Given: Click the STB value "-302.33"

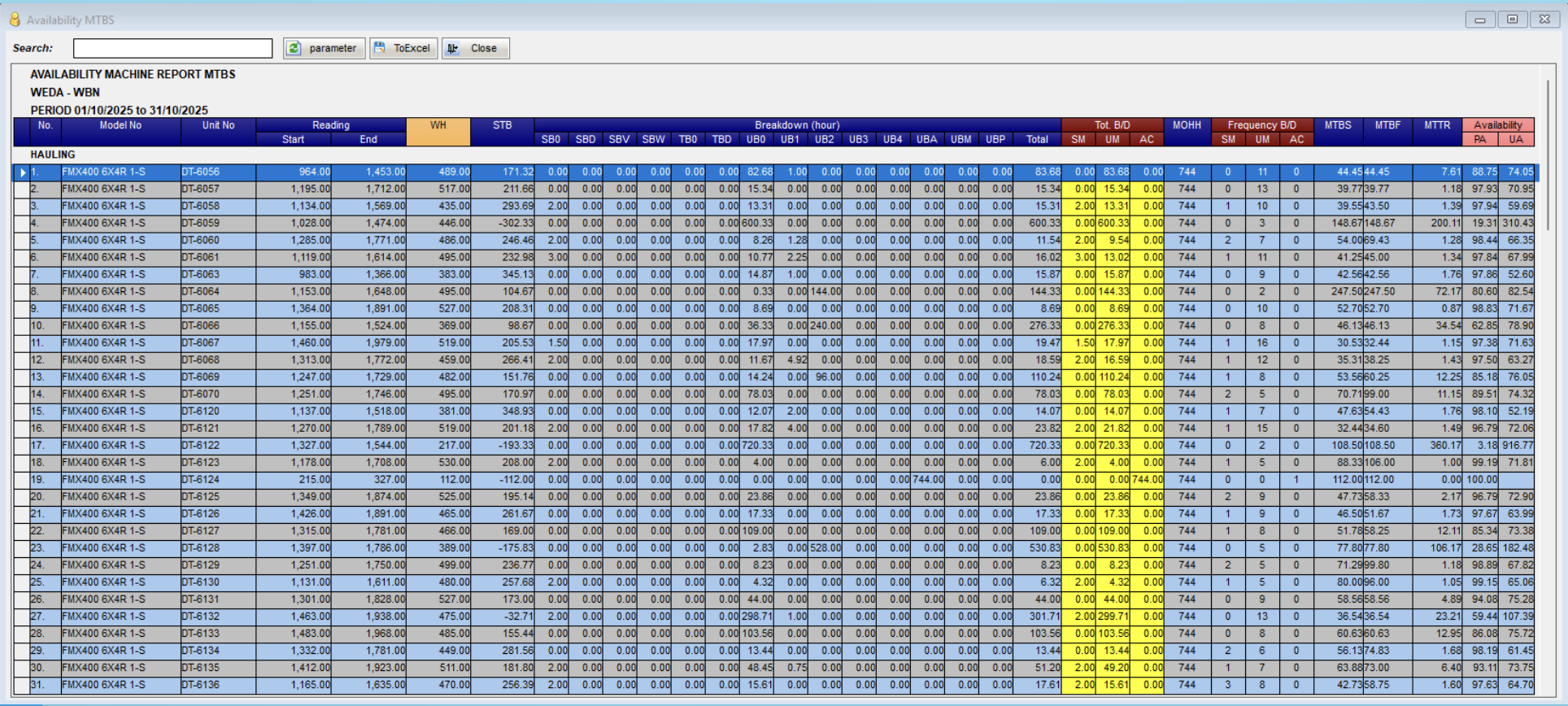Looking at the screenshot, I should point(503,223).
